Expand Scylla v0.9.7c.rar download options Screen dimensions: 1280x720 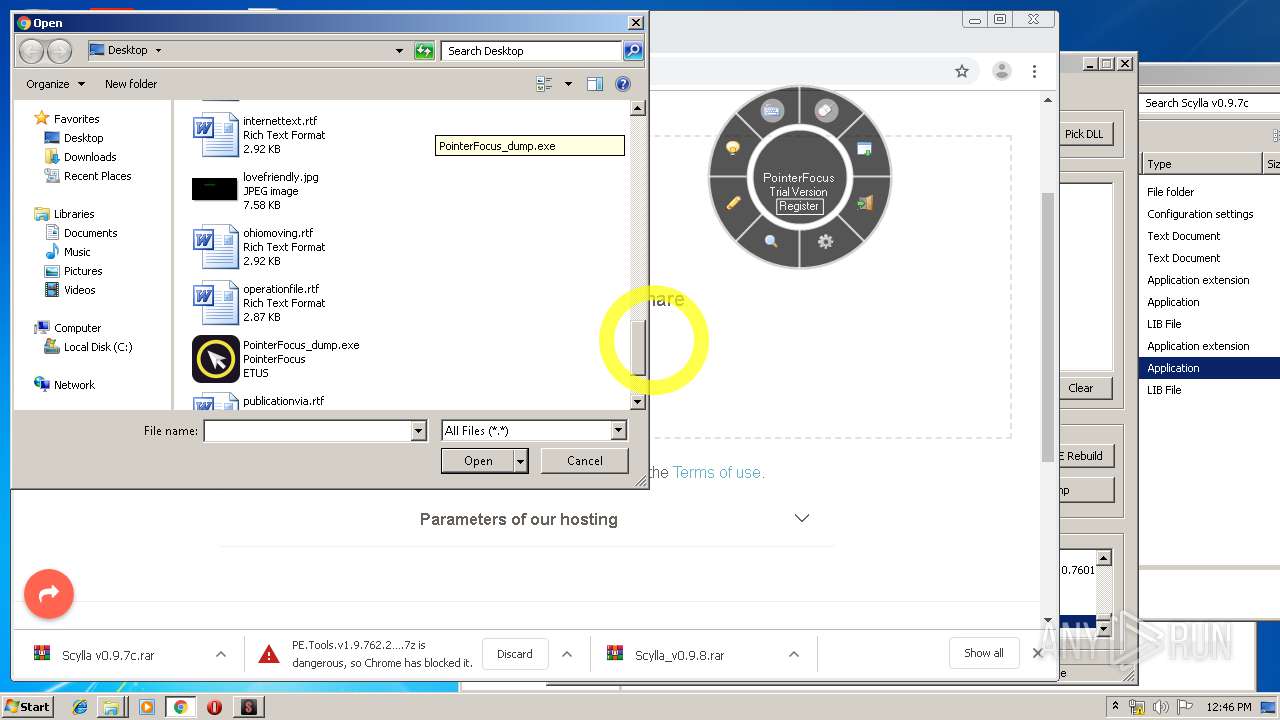[x=220, y=654]
